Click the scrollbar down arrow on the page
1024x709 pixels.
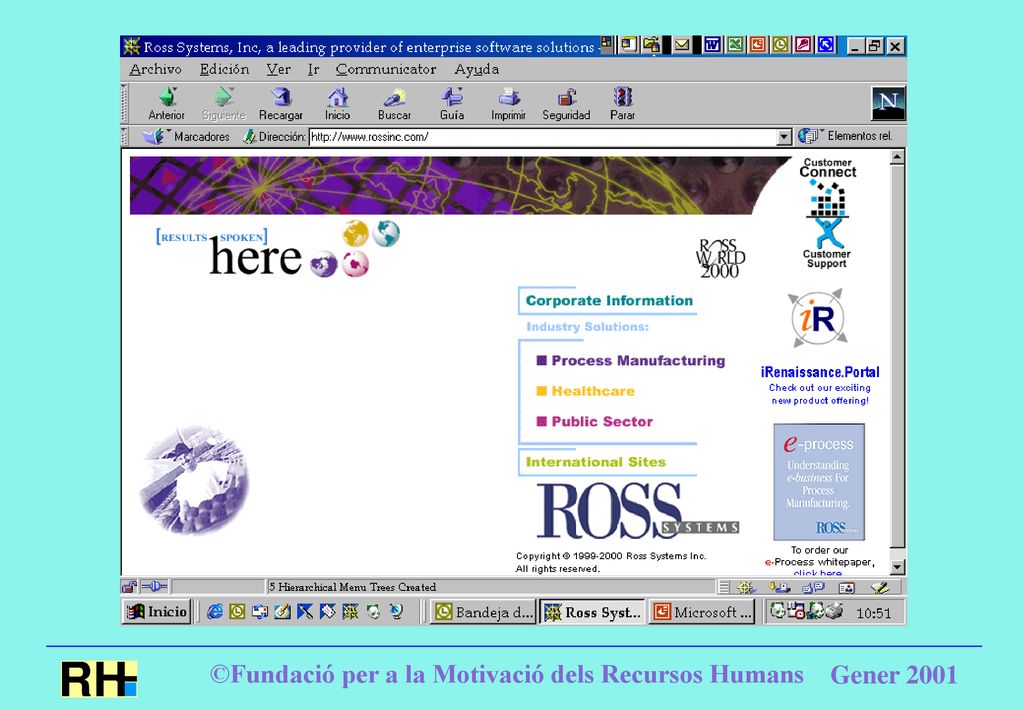tap(897, 567)
